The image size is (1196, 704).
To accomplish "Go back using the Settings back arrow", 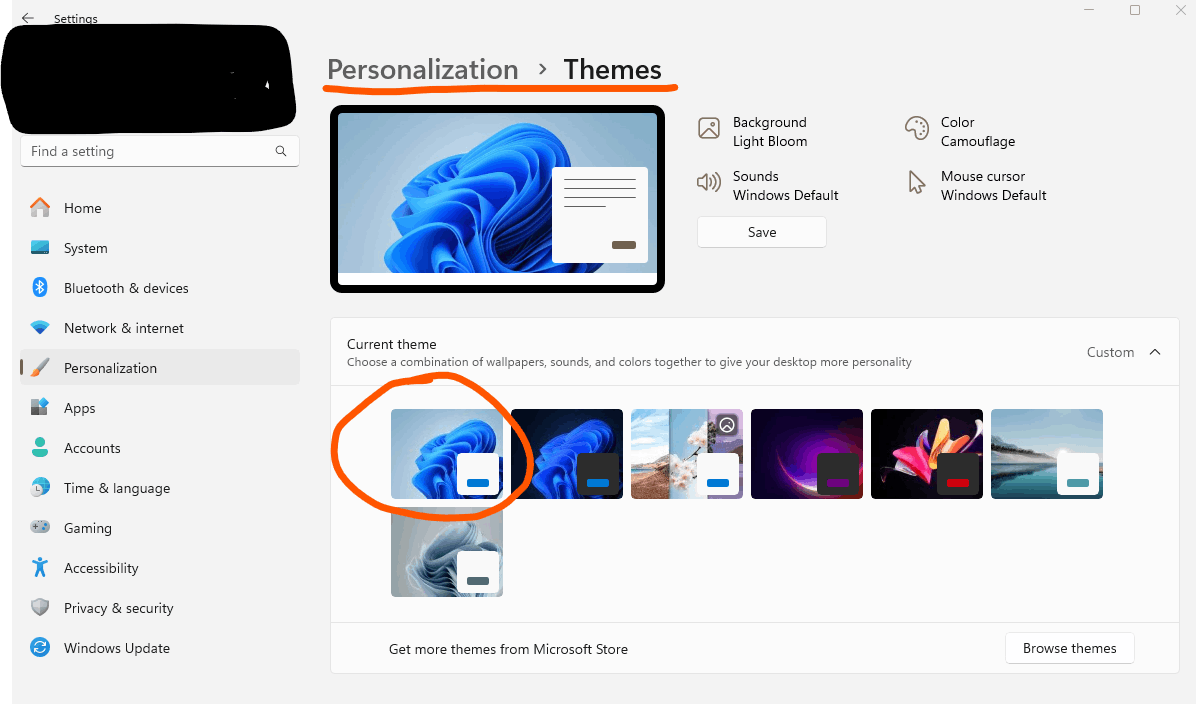I will pyautogui.click(x=27, y=18).
